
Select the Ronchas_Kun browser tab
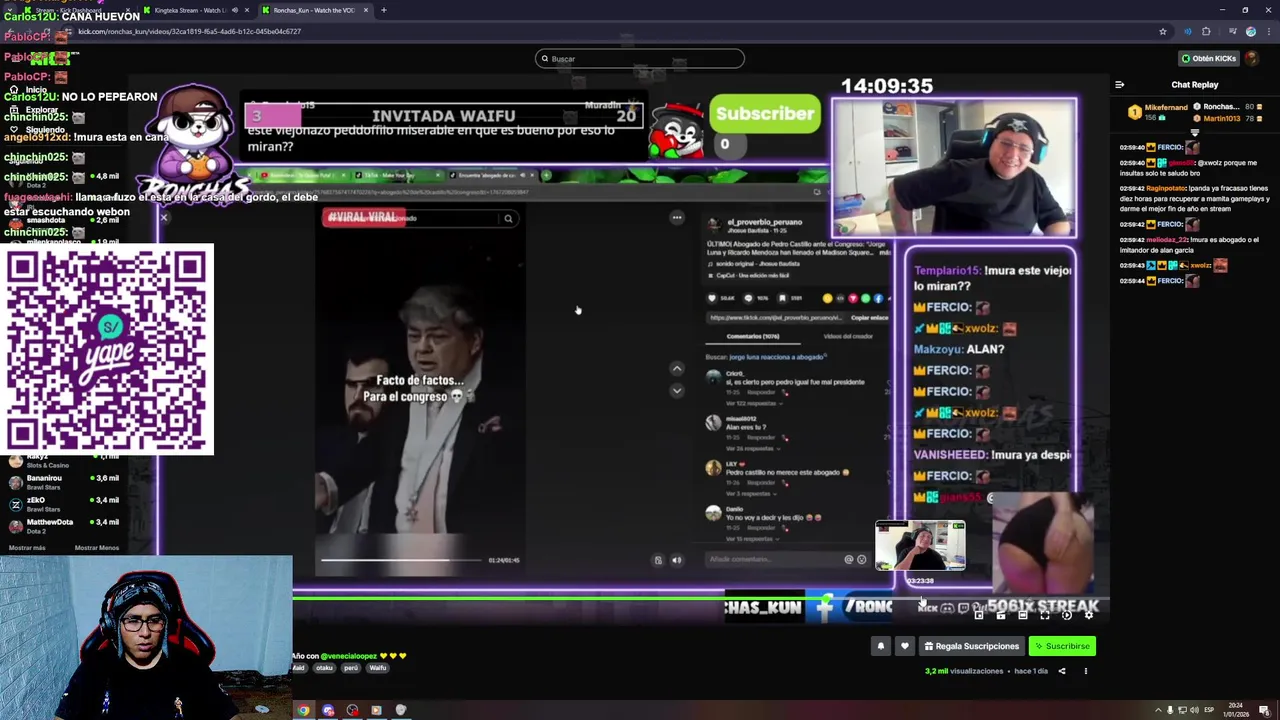pyautogui.click(x=313, y=10)
